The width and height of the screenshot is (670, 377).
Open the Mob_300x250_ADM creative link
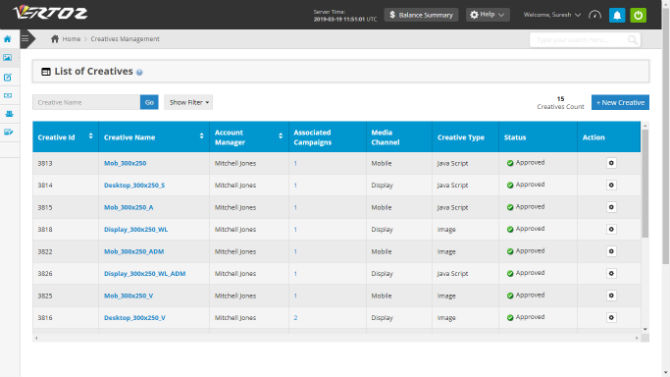click(134, 252)
